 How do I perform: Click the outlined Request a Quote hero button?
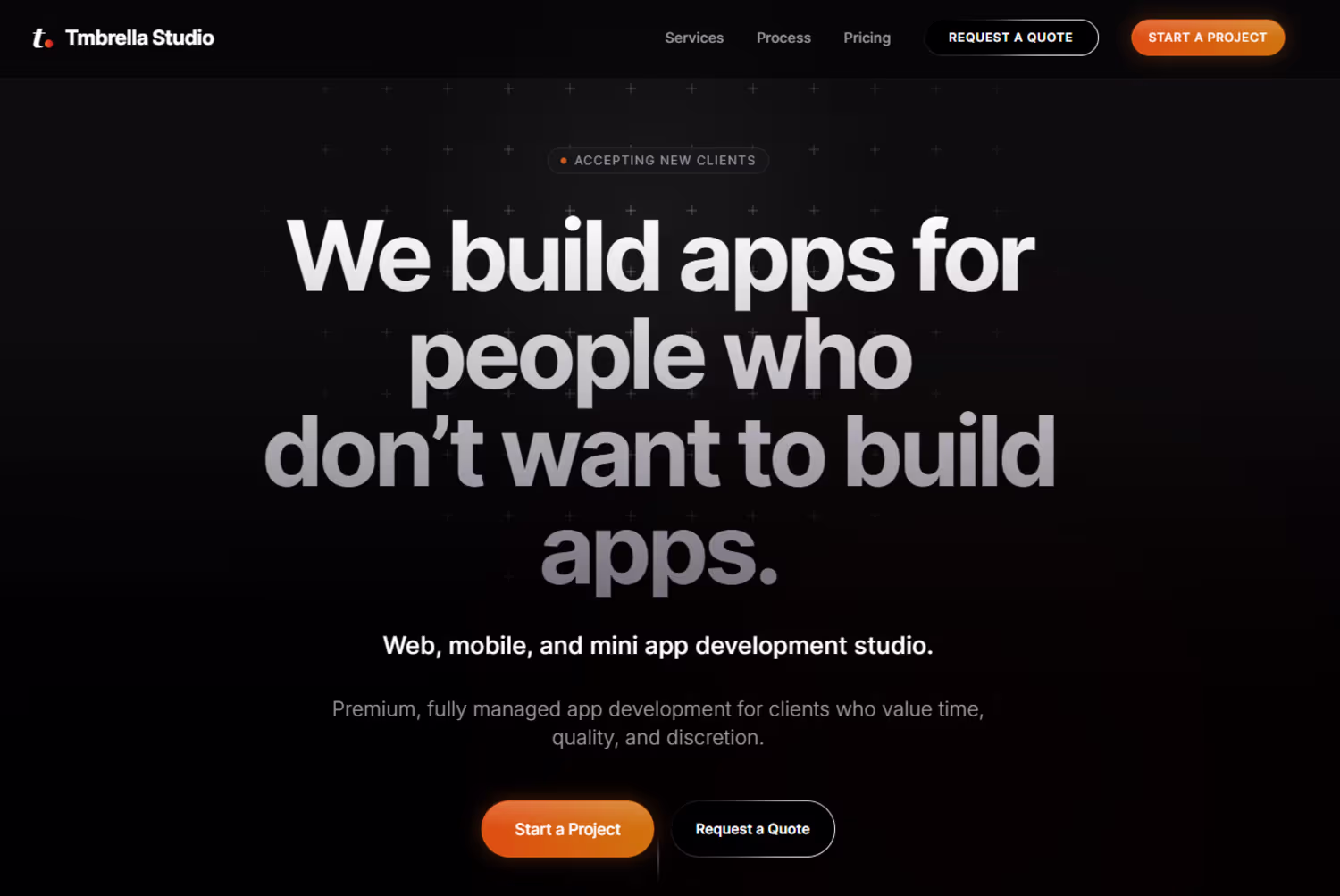(753, 829)
